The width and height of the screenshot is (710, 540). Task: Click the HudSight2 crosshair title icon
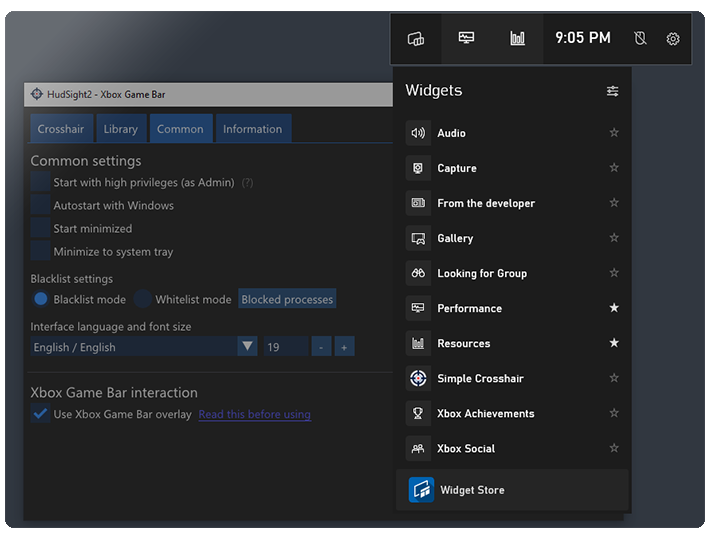coord(36,94)
